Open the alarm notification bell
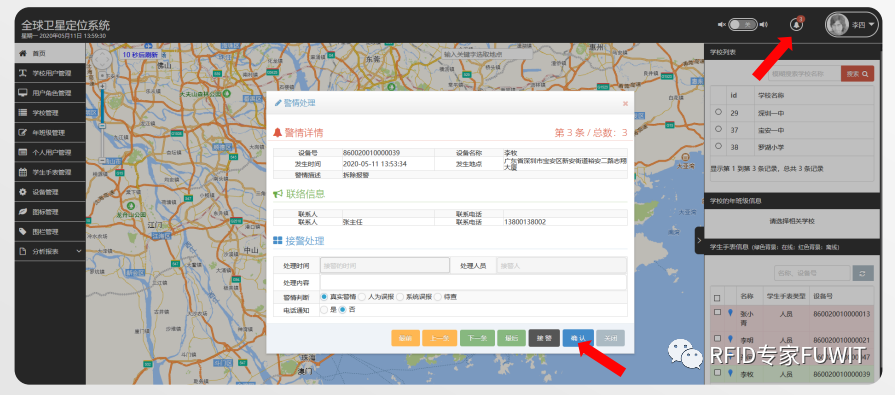 (x=796, y=25)
